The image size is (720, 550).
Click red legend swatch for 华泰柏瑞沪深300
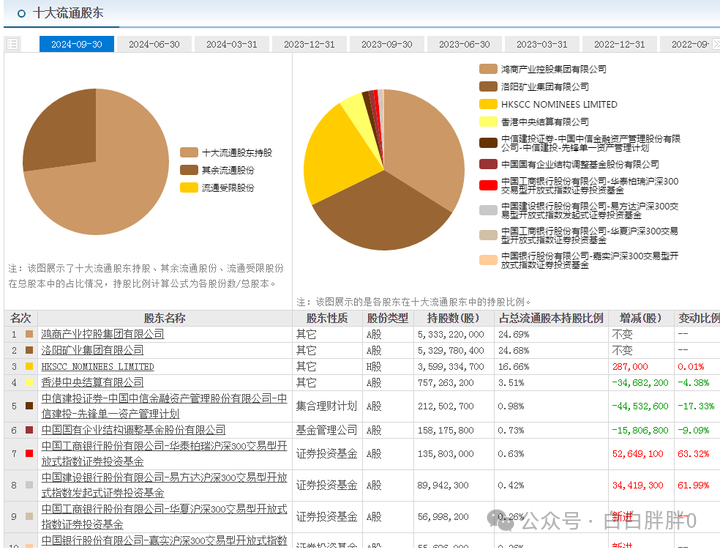[x=488, y=185]
